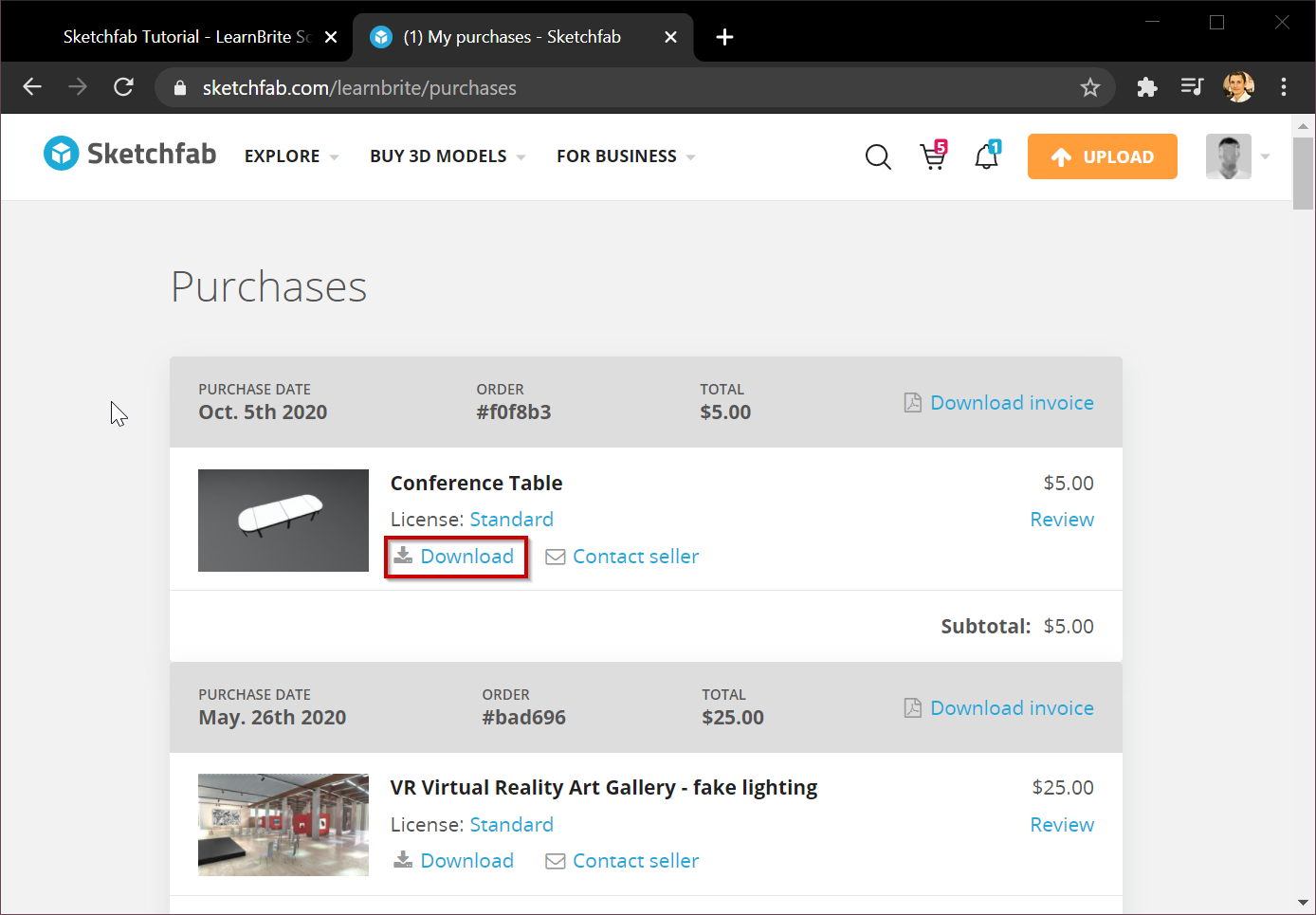Viewport: 1316px width, 915px height.
Task: Click the Purchases page heading
Action: click(x=269, y=286)
